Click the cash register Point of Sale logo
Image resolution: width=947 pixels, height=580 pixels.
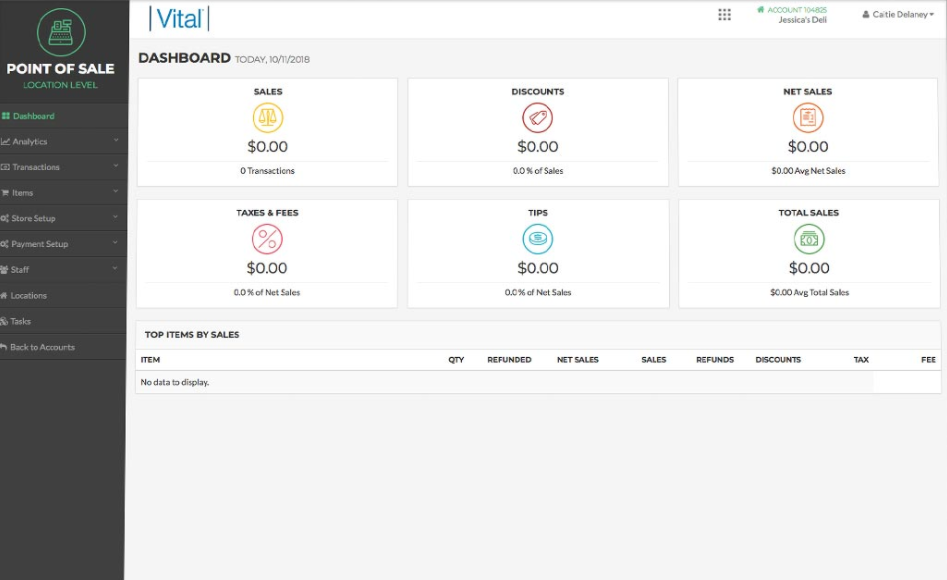coord(61,32)
